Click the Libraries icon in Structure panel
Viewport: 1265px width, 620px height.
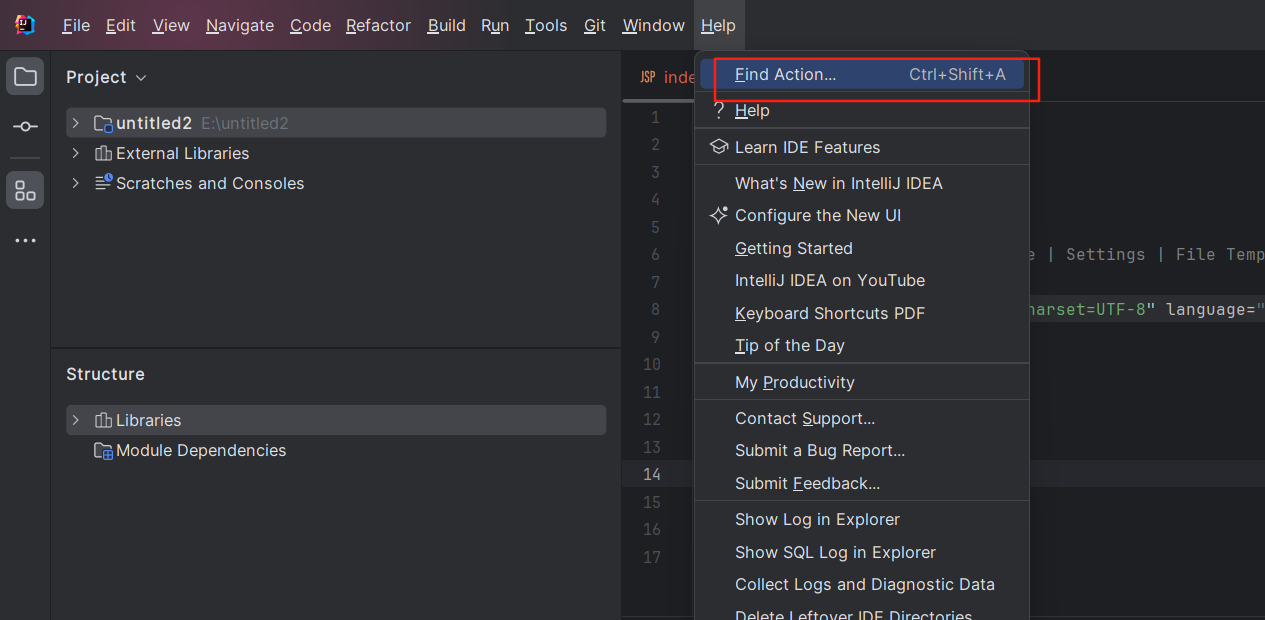103,420
